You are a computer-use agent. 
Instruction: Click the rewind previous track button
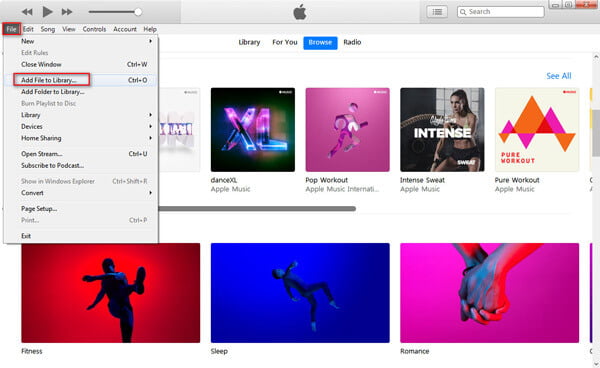[27, 12]
